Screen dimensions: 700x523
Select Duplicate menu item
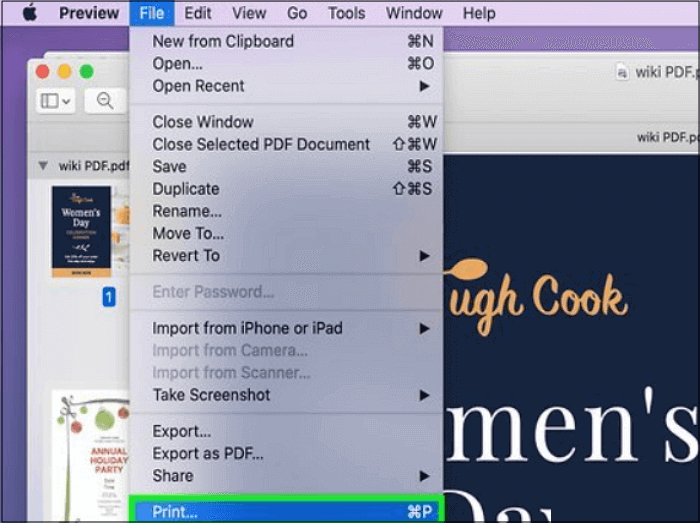click(286, 189)
